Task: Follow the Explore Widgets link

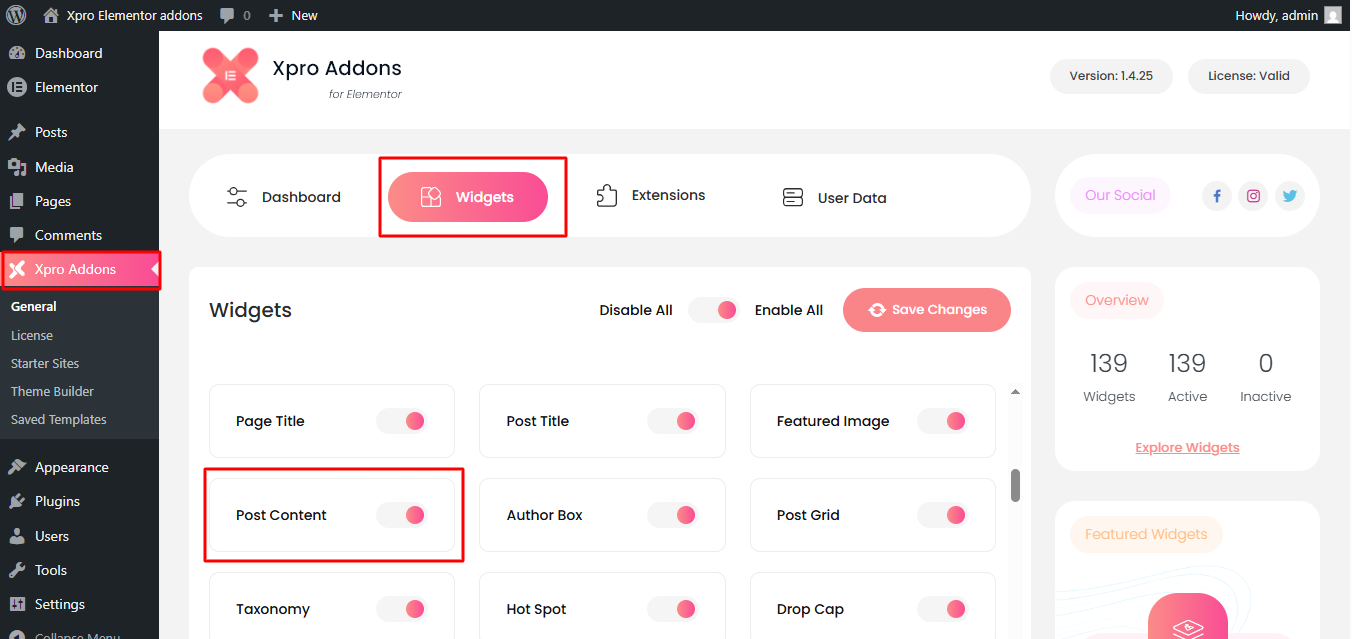Action: [1187, 447]
